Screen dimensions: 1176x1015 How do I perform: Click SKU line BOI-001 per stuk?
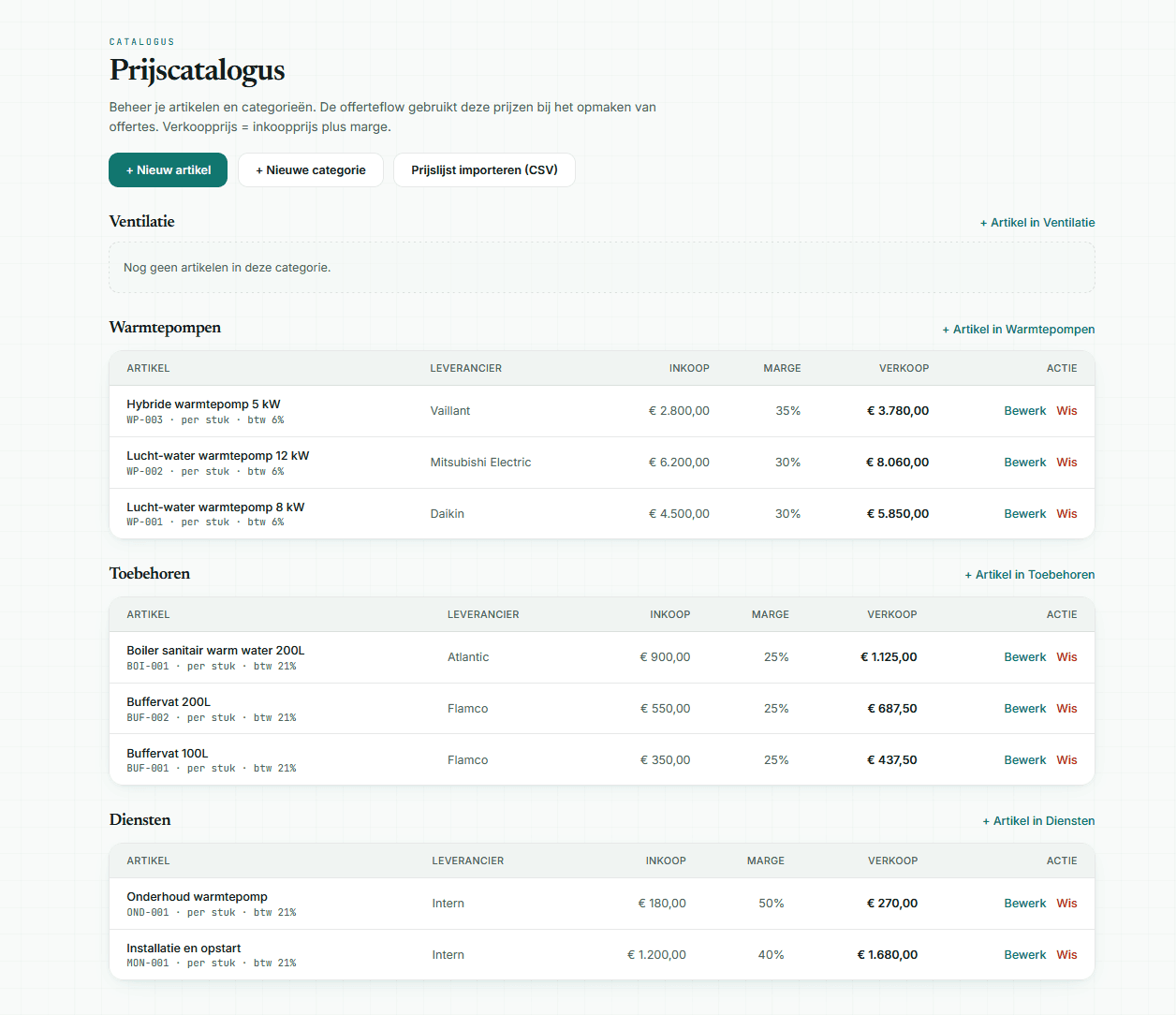(x=212, y=667)
